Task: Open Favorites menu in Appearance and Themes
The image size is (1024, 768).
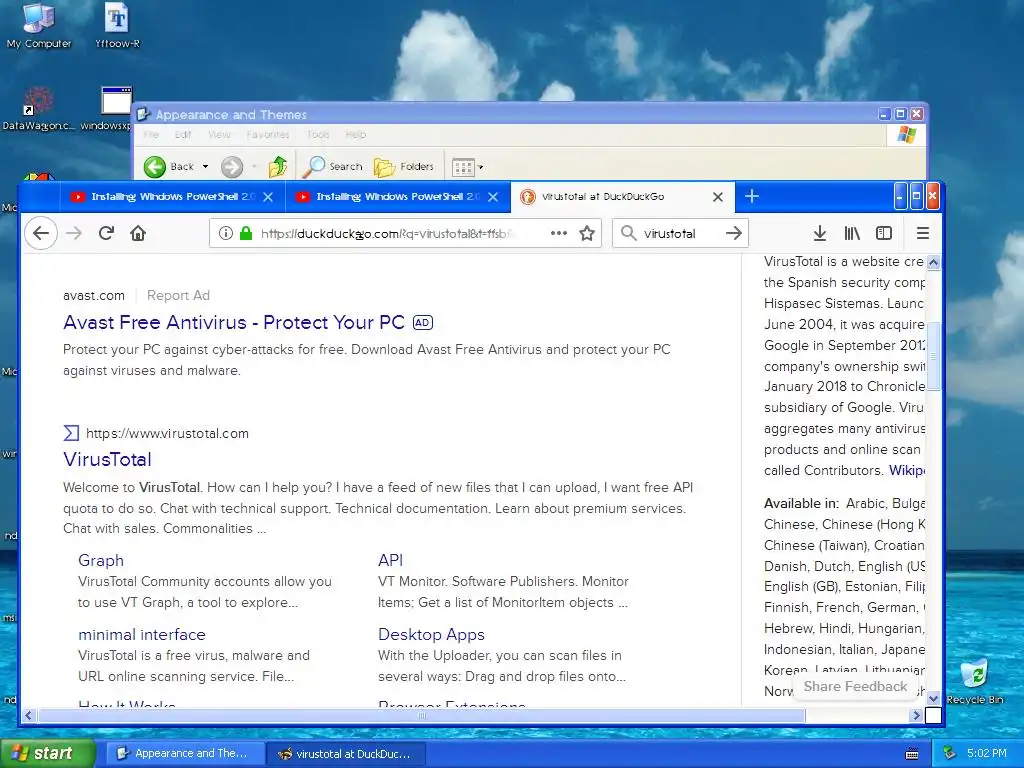Action: click(268, 135)
